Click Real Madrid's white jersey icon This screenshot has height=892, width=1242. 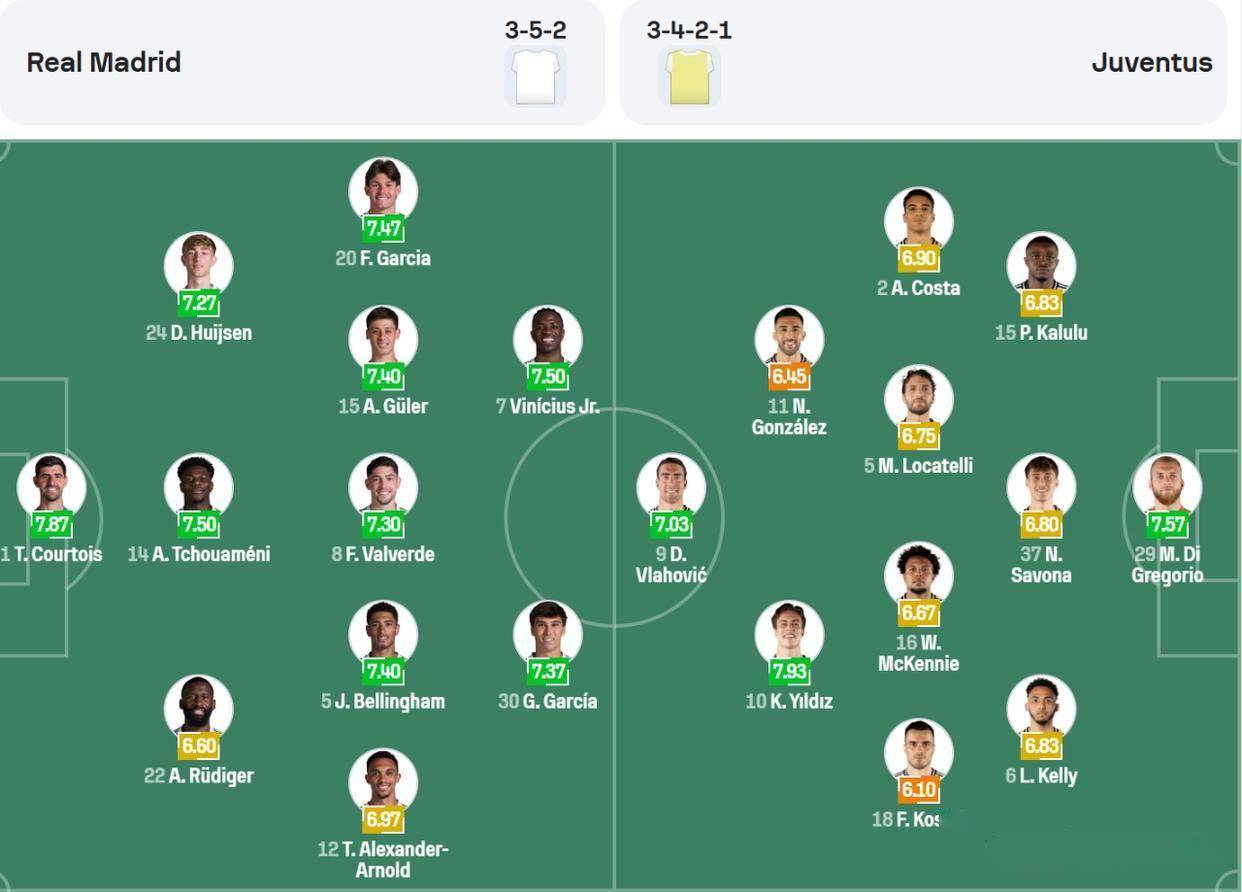point(535,77)
